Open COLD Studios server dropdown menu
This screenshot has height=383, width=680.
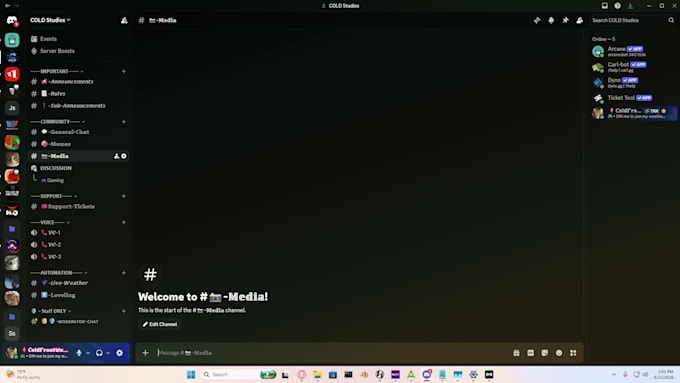point(50,20)
